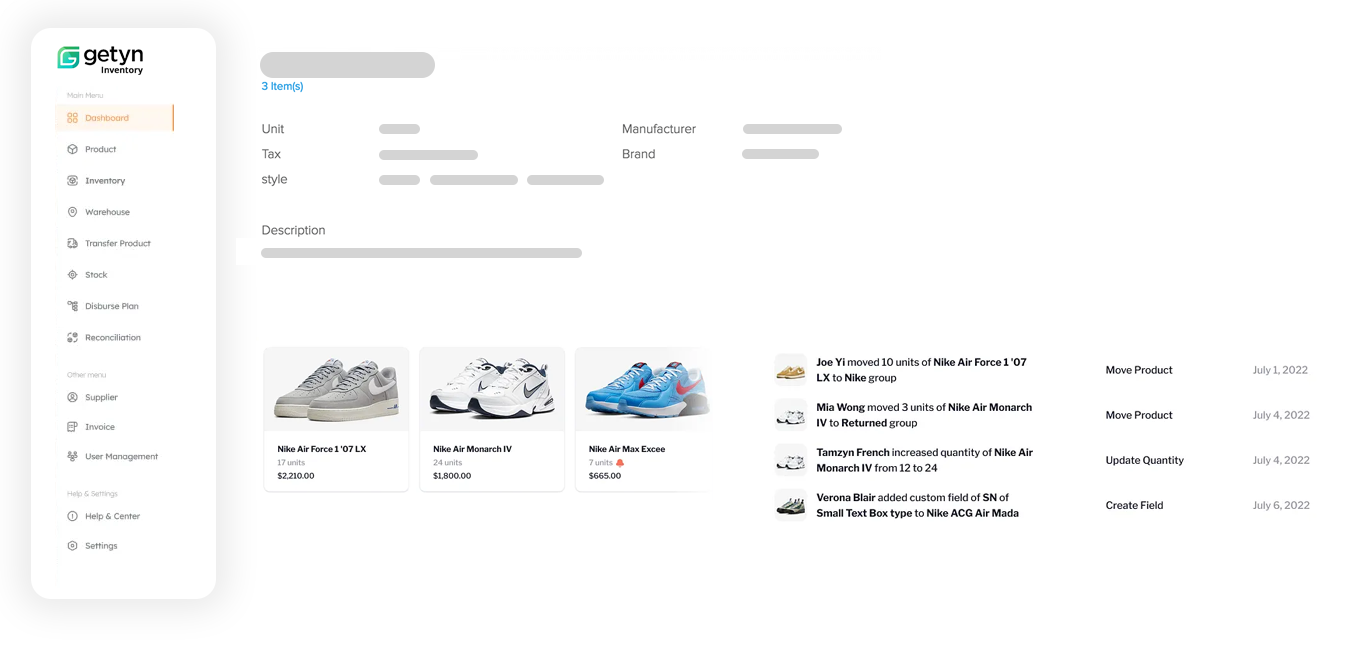Screen dimensions: 1360x646
Task: Click the Transfer Product truck icon
Action: click(x=72, y=243)
